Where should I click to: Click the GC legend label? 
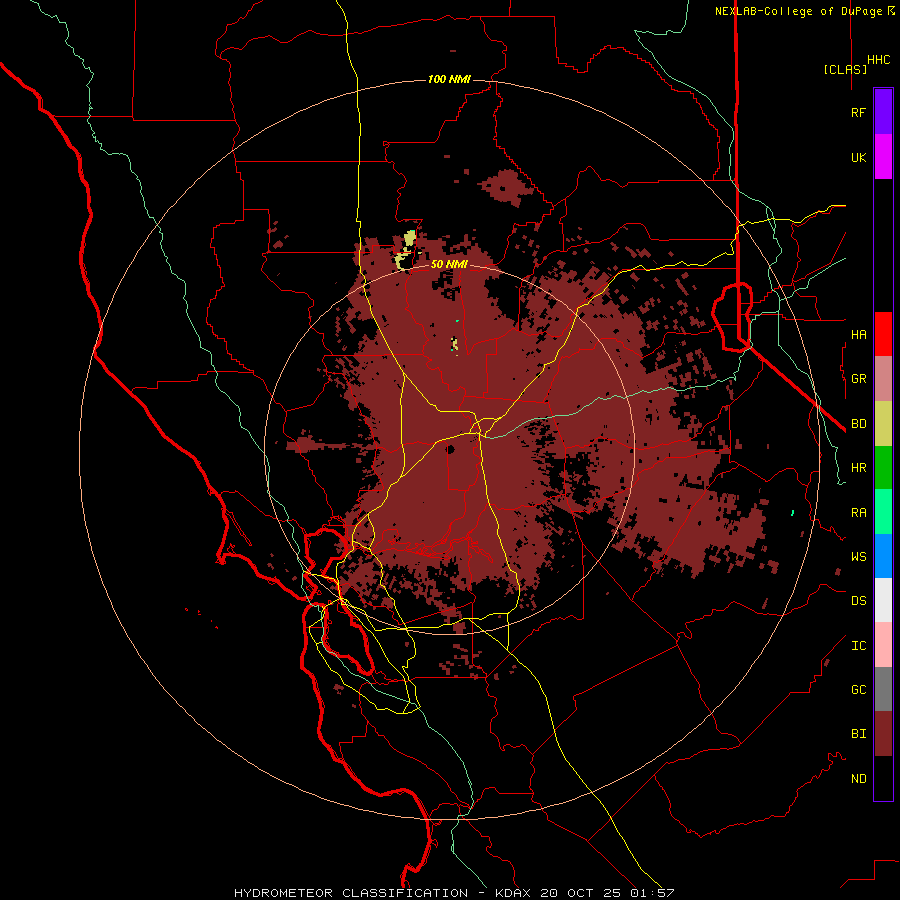tap(858, 689)
